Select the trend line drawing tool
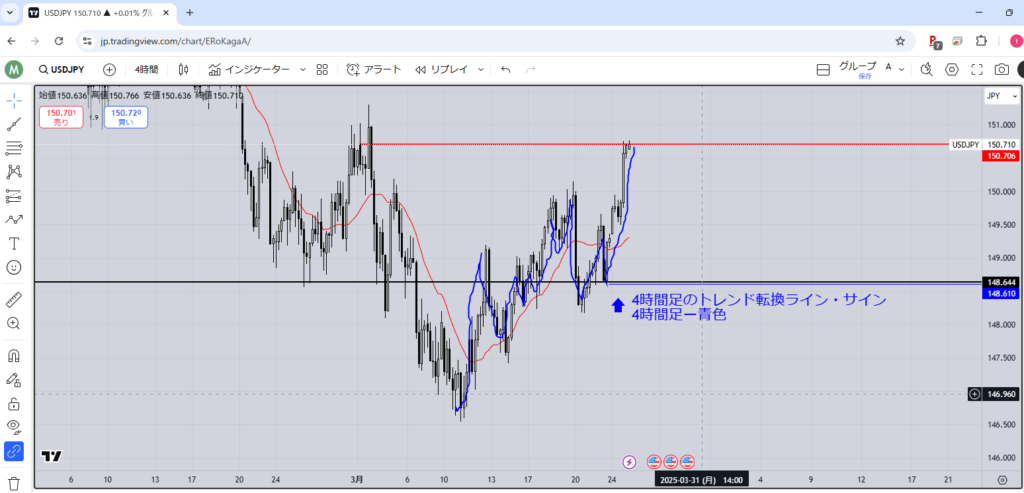 pyautogui.click(x=14, y=124)
